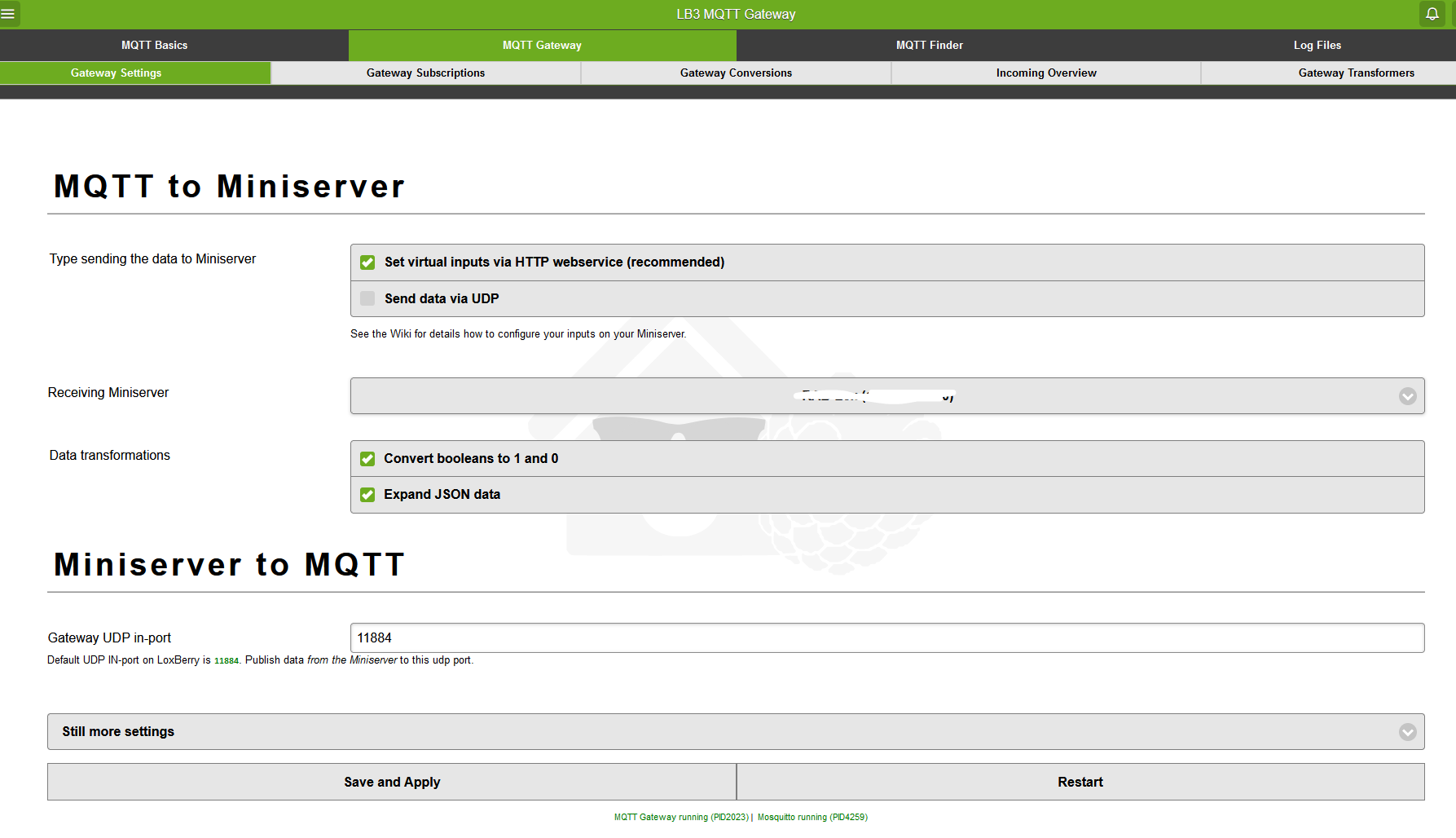The width and height of the screenshot is (1456, 838).
Task: Expand the Still more settings section
Action: point(736,732)
